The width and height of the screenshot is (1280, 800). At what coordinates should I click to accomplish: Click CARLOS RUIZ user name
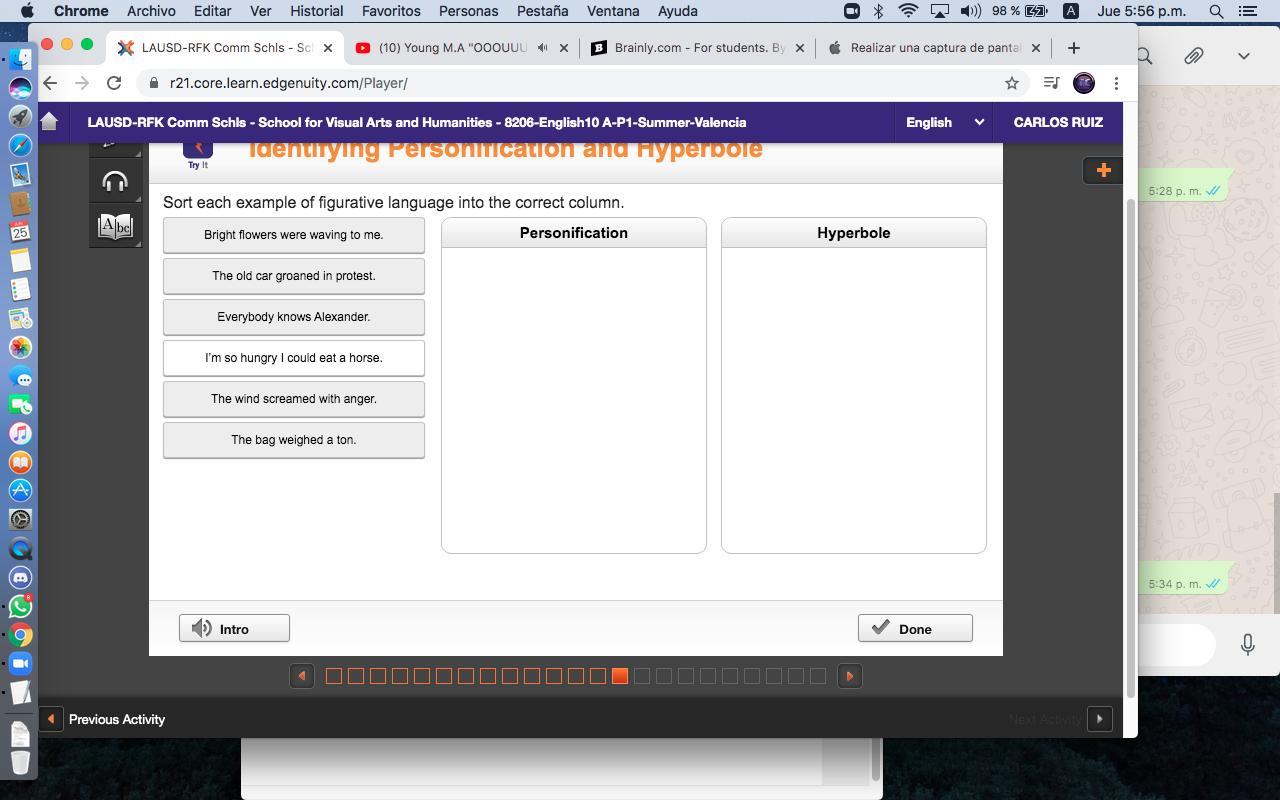(1058, 122)
